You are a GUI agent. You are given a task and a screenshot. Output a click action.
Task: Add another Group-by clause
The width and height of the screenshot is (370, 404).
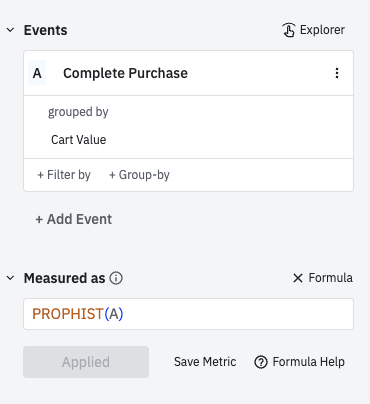click(139, 175)
